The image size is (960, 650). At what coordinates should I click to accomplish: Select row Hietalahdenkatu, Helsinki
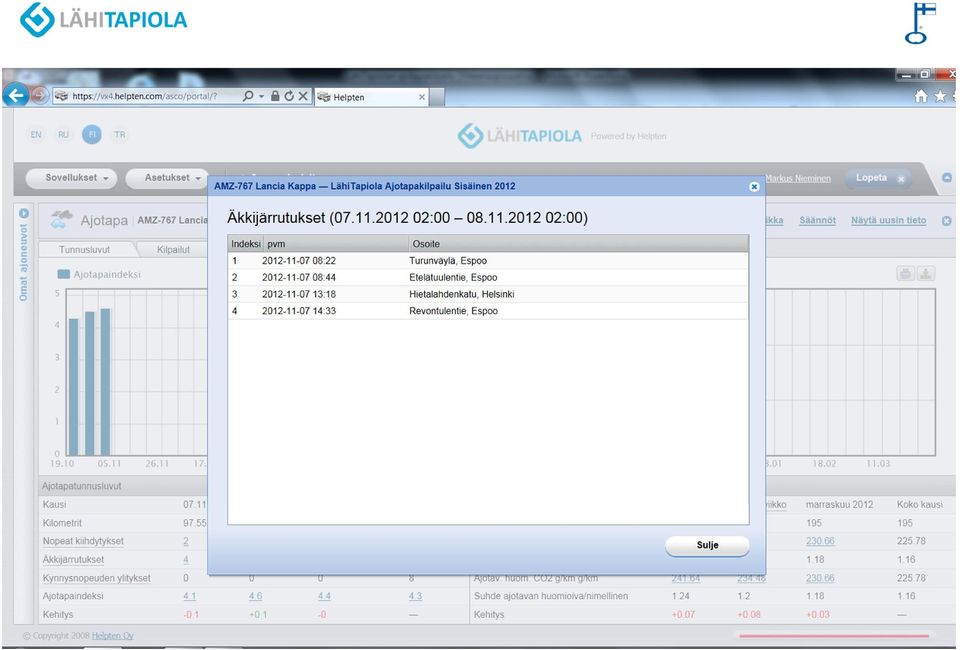(488, 294)
